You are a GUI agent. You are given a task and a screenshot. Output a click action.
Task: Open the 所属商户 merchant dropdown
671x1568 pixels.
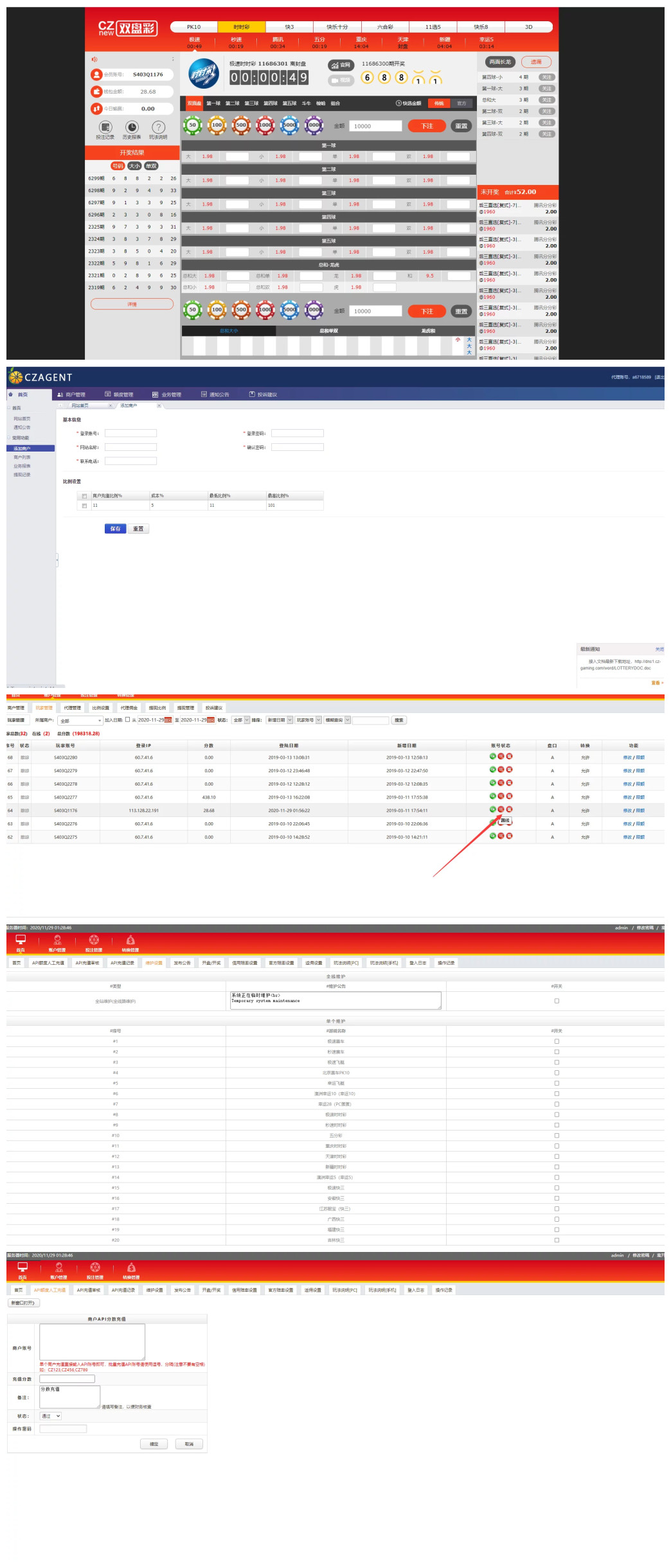[x=80, y=721]
